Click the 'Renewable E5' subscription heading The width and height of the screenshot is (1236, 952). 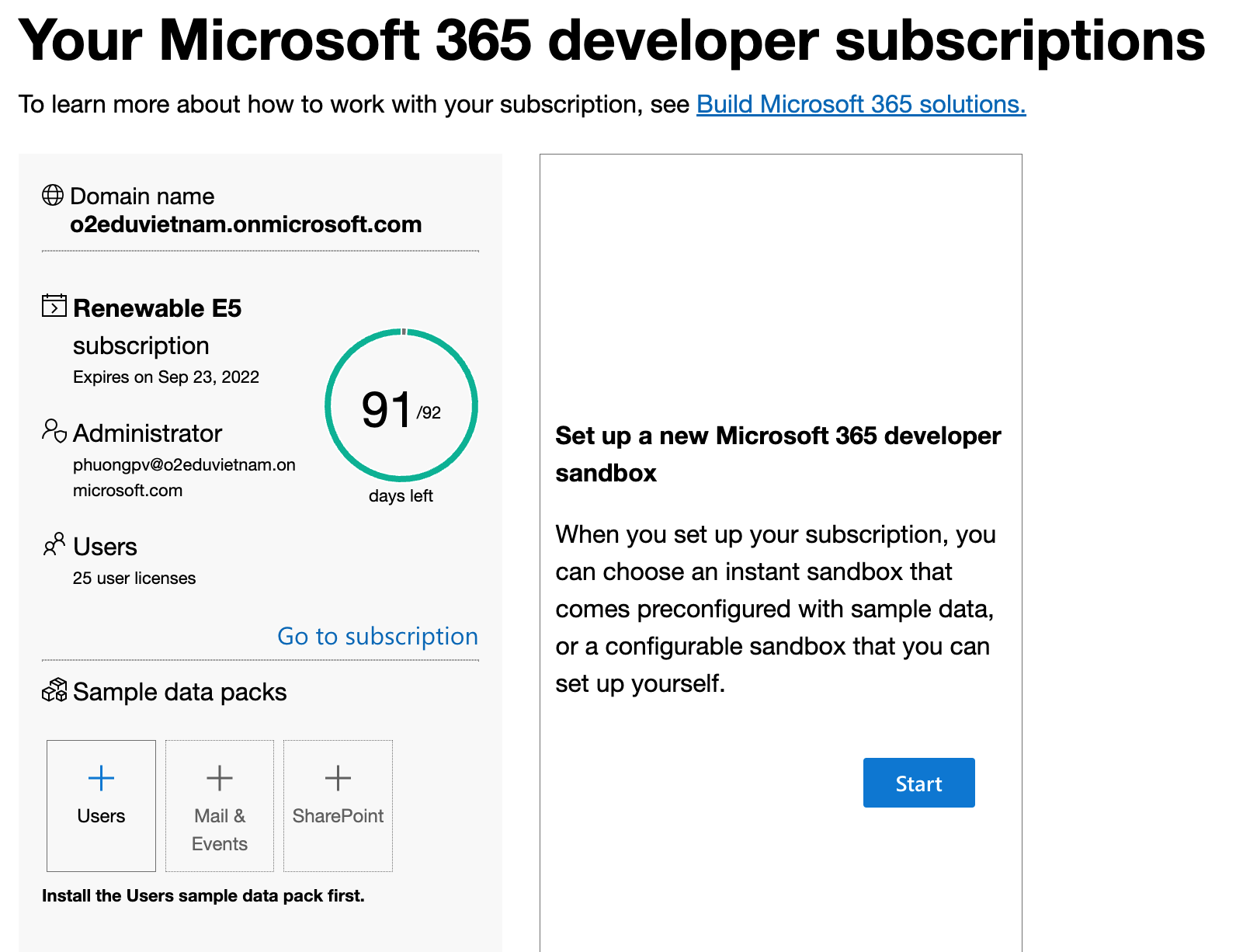(x=158, y=308)
